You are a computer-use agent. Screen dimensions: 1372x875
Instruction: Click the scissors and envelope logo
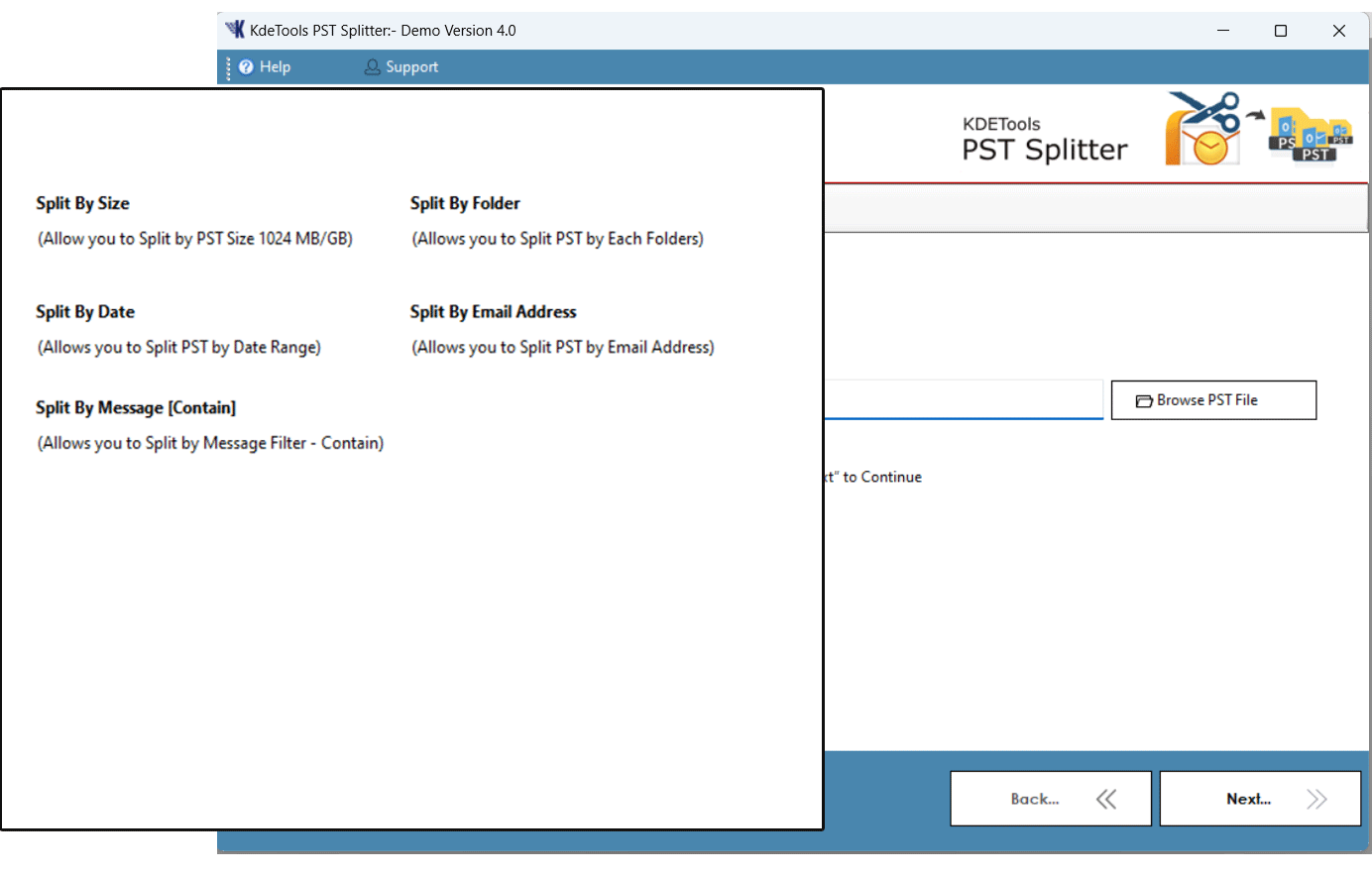pos(1202,130)
